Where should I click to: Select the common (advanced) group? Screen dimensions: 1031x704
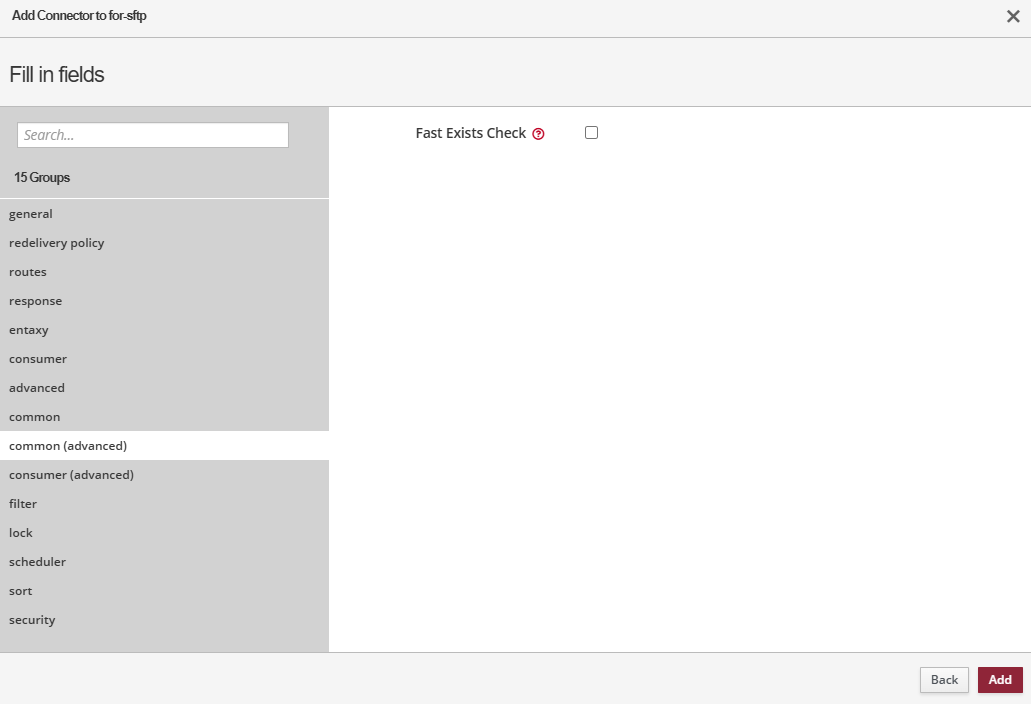point(68,446)
